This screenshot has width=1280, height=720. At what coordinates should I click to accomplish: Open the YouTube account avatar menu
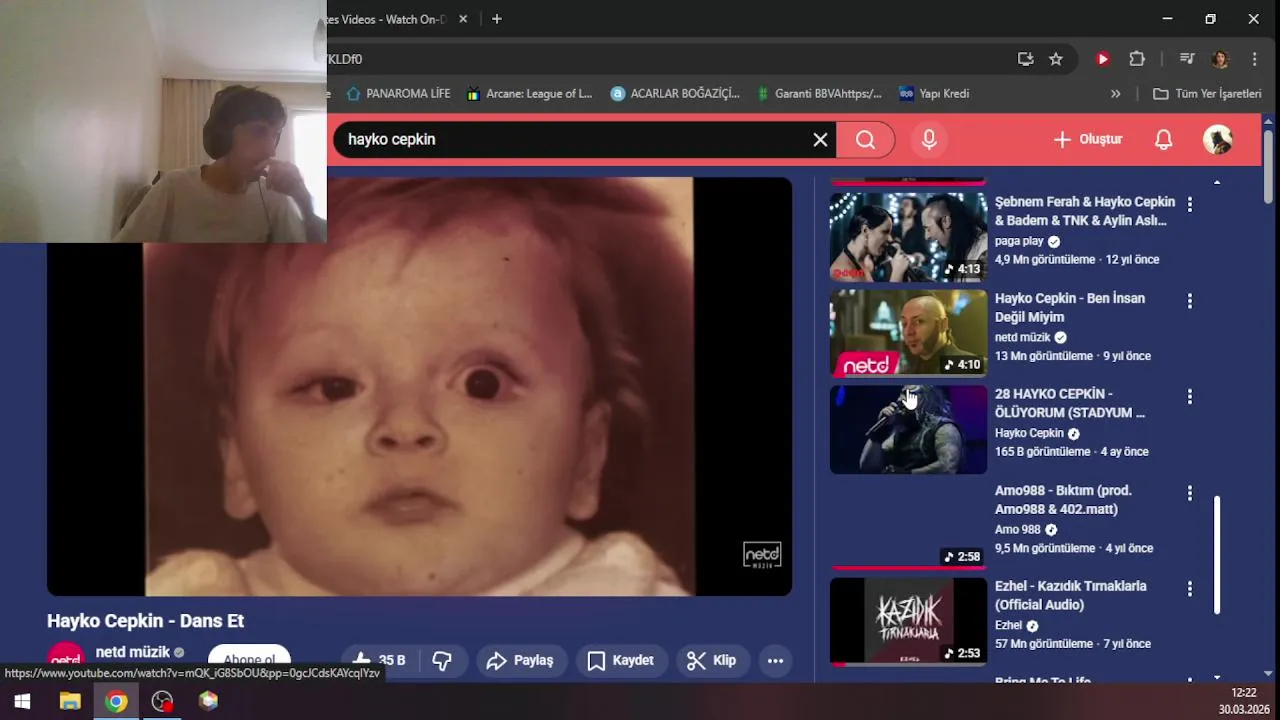[x=1217, y=140]
